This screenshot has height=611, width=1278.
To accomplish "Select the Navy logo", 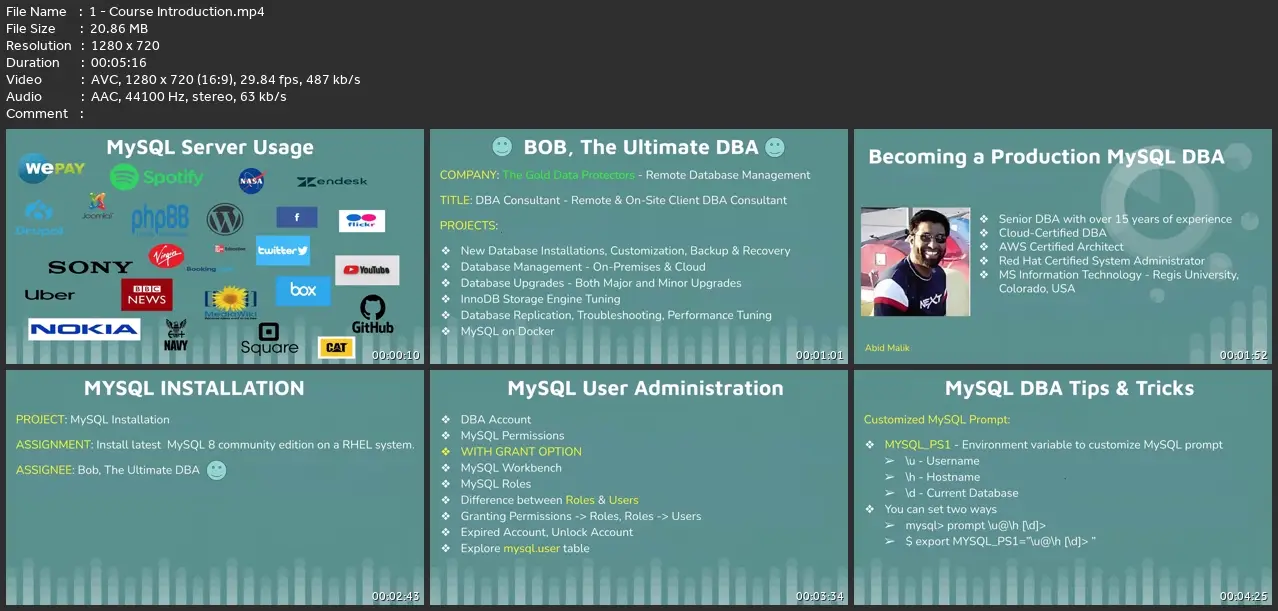I will (176, 335).
